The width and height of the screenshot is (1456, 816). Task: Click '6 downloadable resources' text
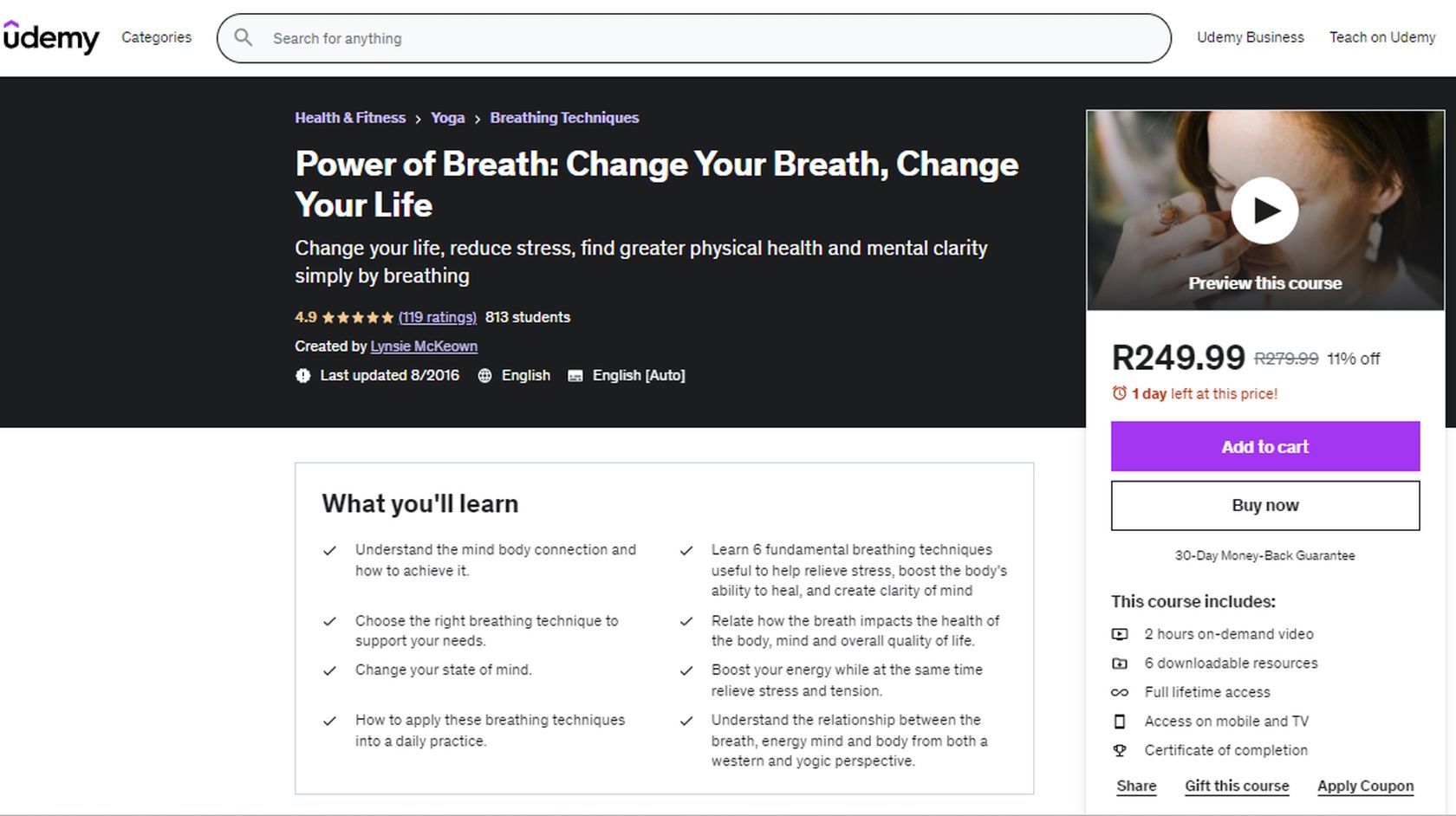coord(1231,664)
